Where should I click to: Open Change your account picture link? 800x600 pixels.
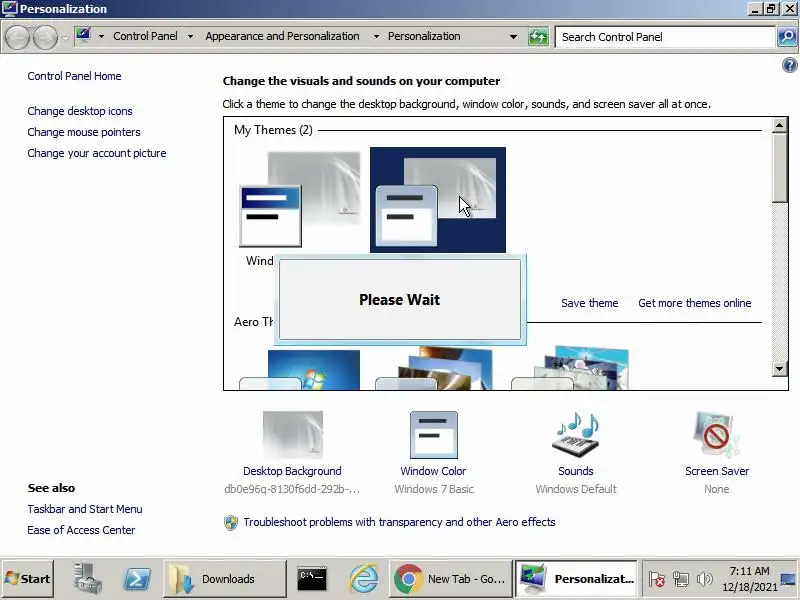tap(97, 153)
